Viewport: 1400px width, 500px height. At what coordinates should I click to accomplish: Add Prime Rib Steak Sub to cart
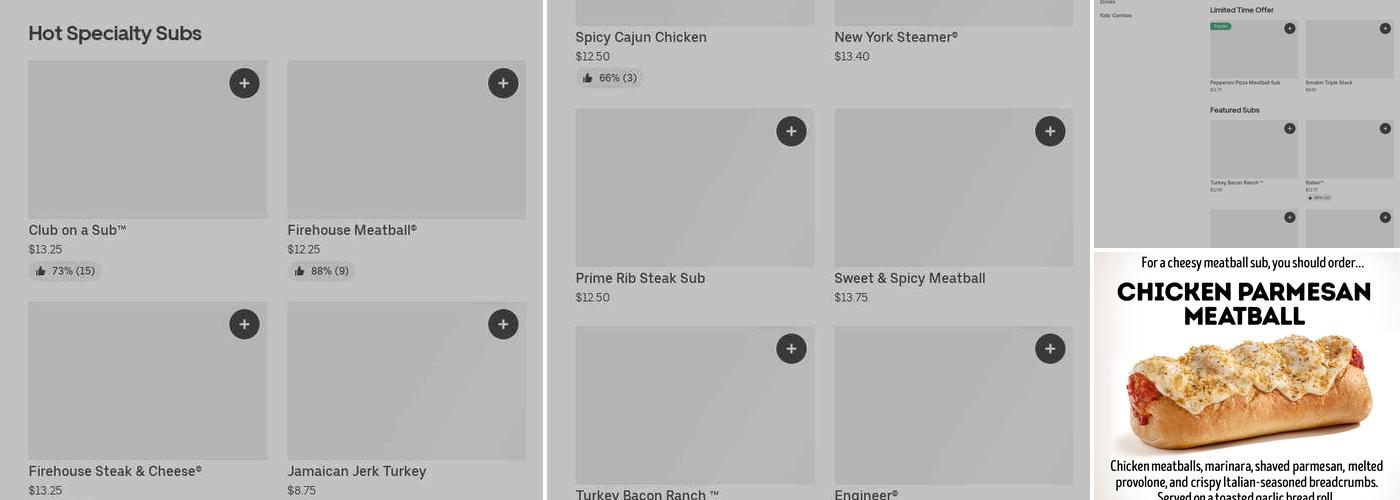coord(791,131)
